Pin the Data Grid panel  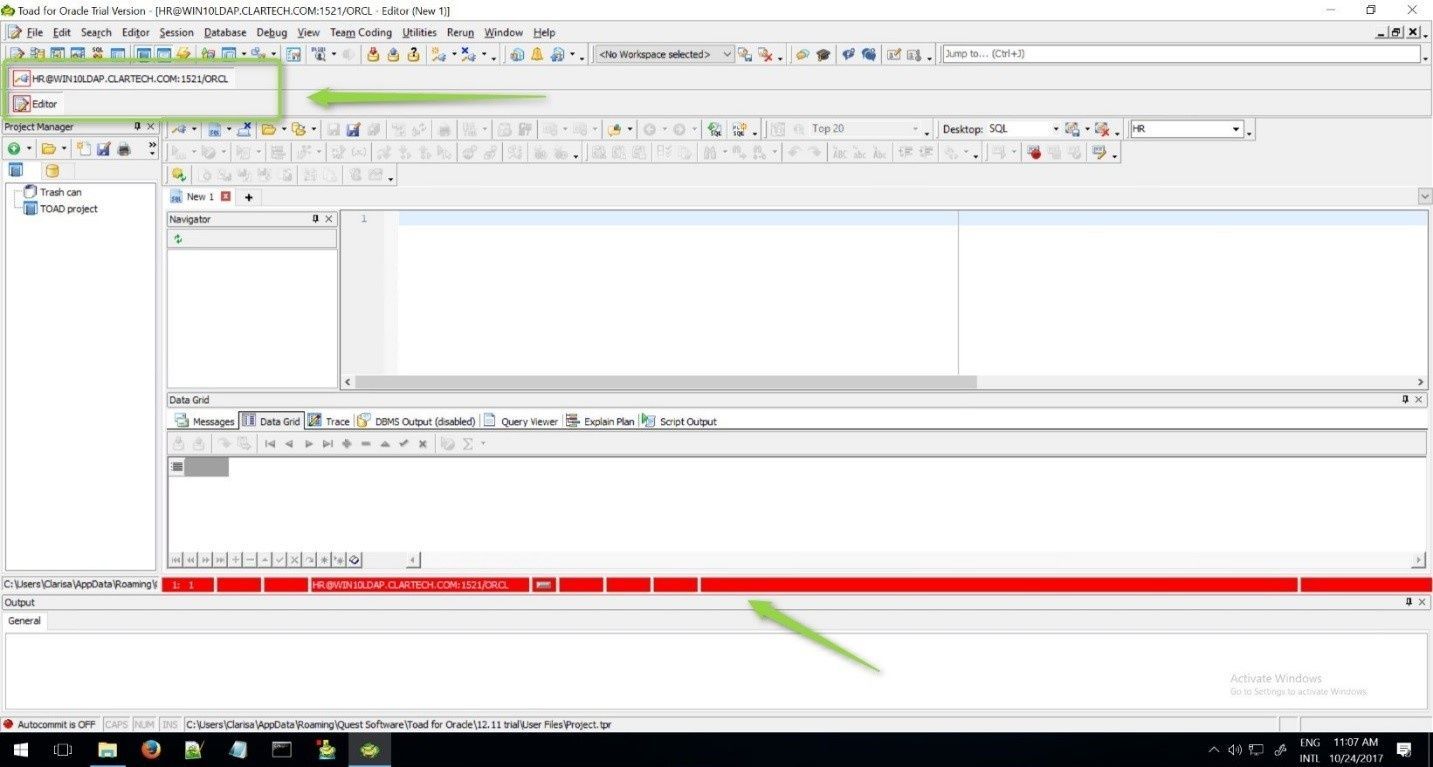tap(1406, 399)
